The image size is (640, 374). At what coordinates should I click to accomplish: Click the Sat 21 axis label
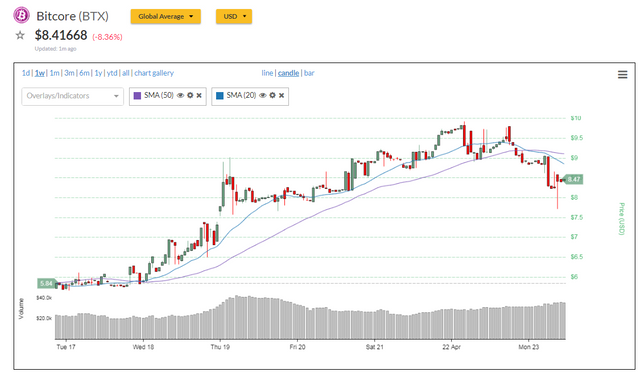(x=374, y=347)
